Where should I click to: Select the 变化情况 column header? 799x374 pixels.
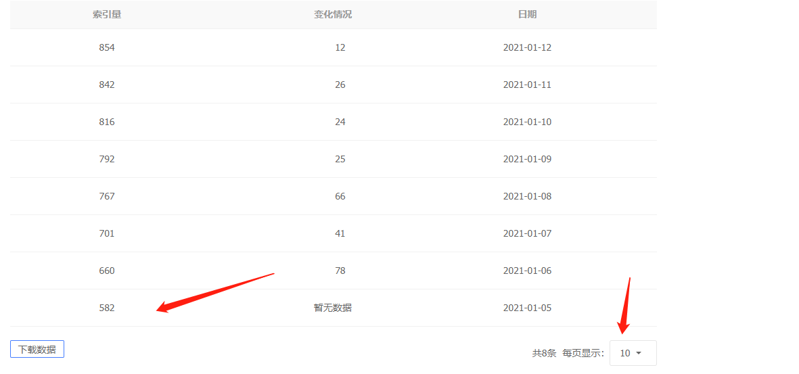tap(333, 14)
